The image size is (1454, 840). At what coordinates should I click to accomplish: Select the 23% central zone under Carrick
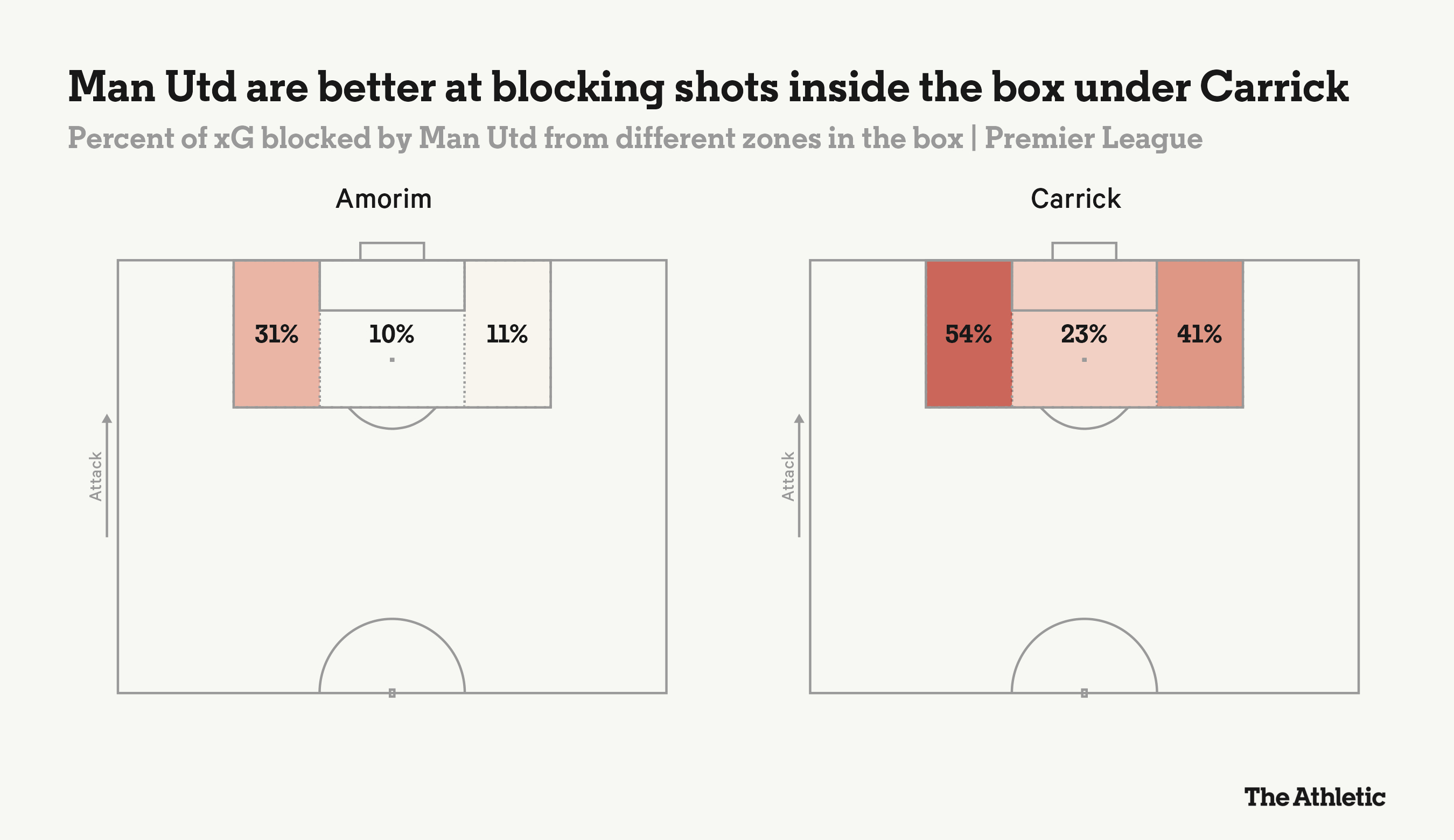(1084, 359)
